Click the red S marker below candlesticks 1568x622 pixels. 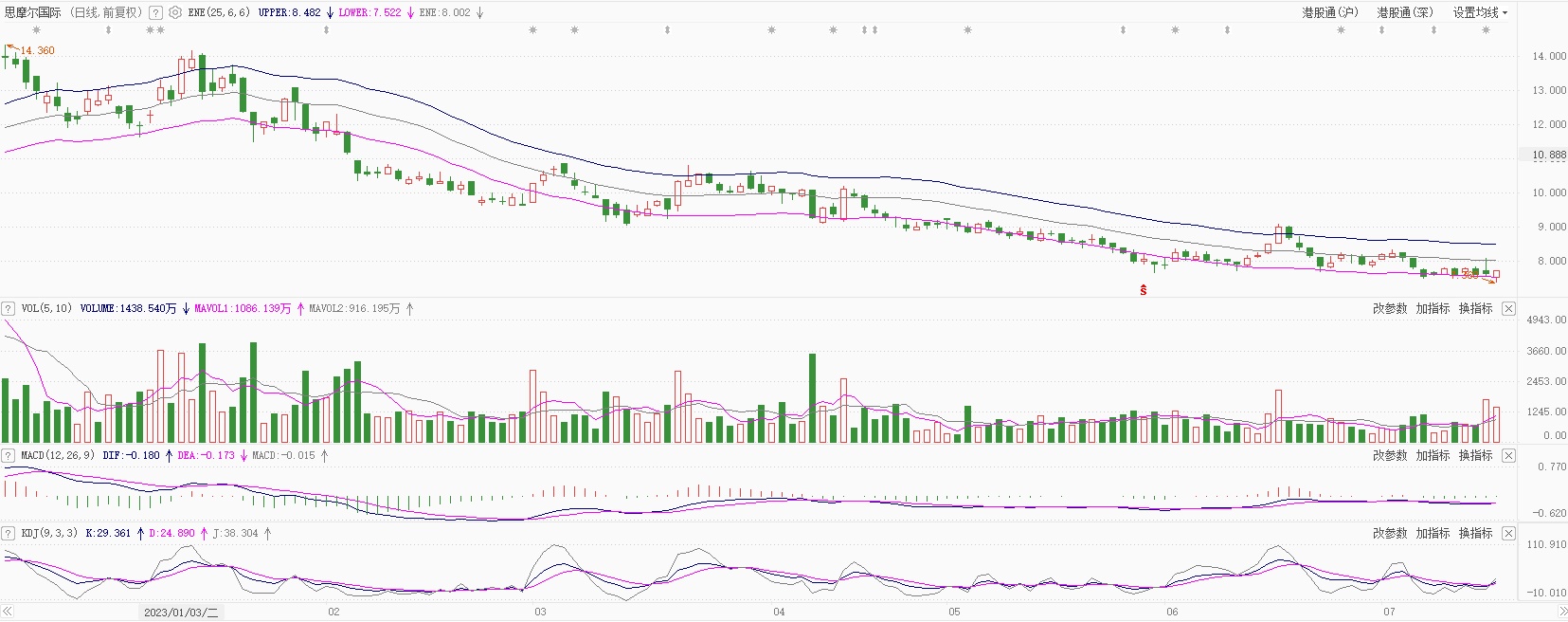pos(1144,290)
